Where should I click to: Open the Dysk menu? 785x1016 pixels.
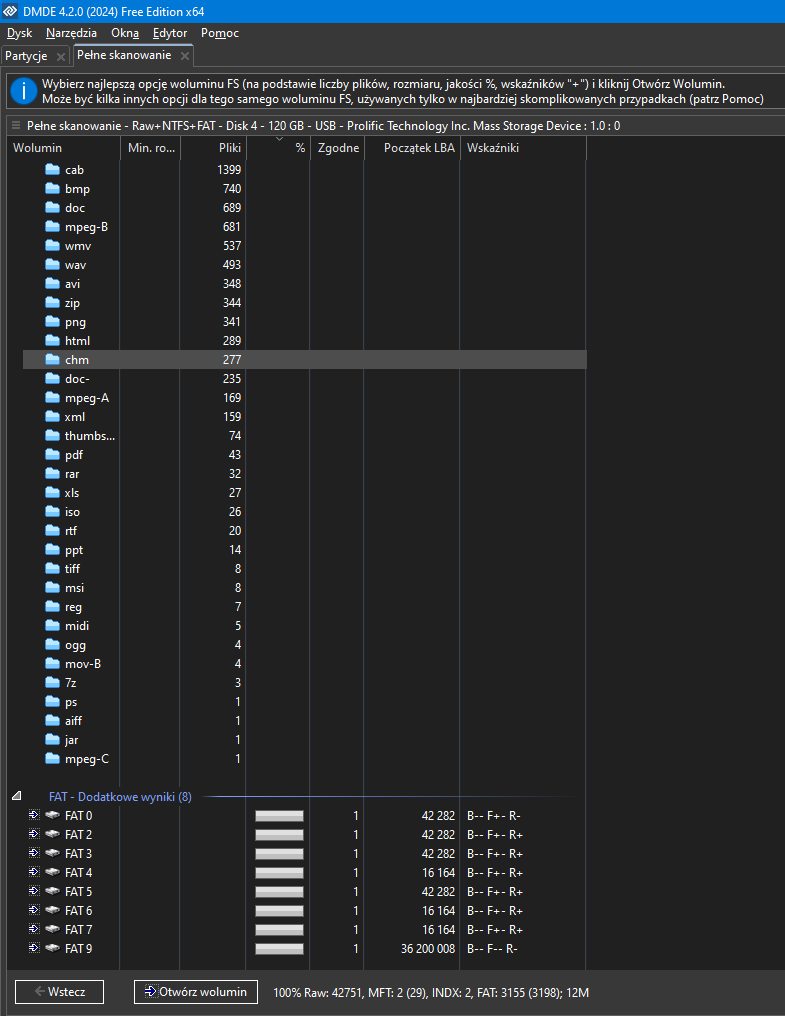coord(19,33)
